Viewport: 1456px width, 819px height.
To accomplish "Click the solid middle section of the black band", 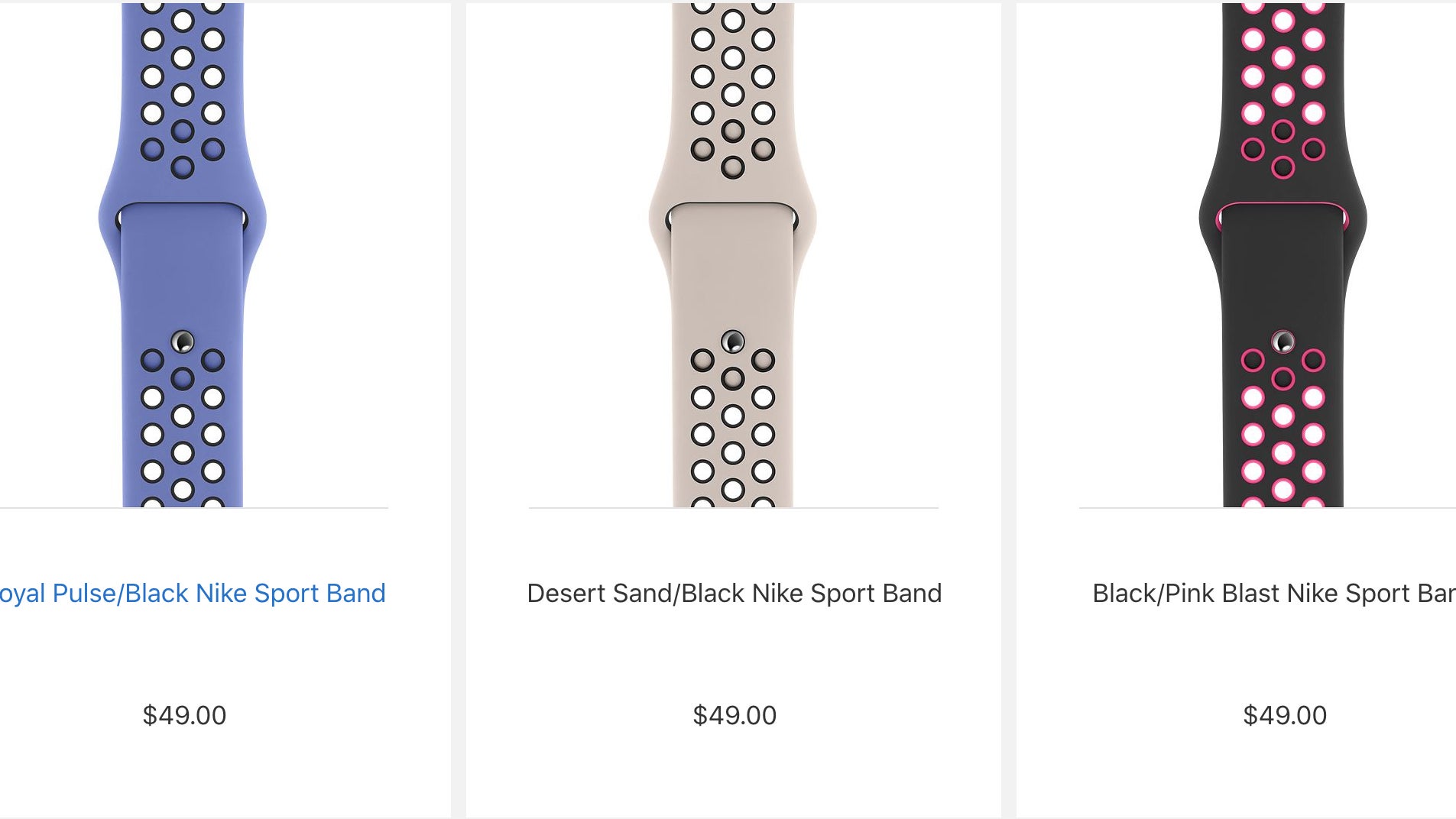I will (x=1283, y=275).
